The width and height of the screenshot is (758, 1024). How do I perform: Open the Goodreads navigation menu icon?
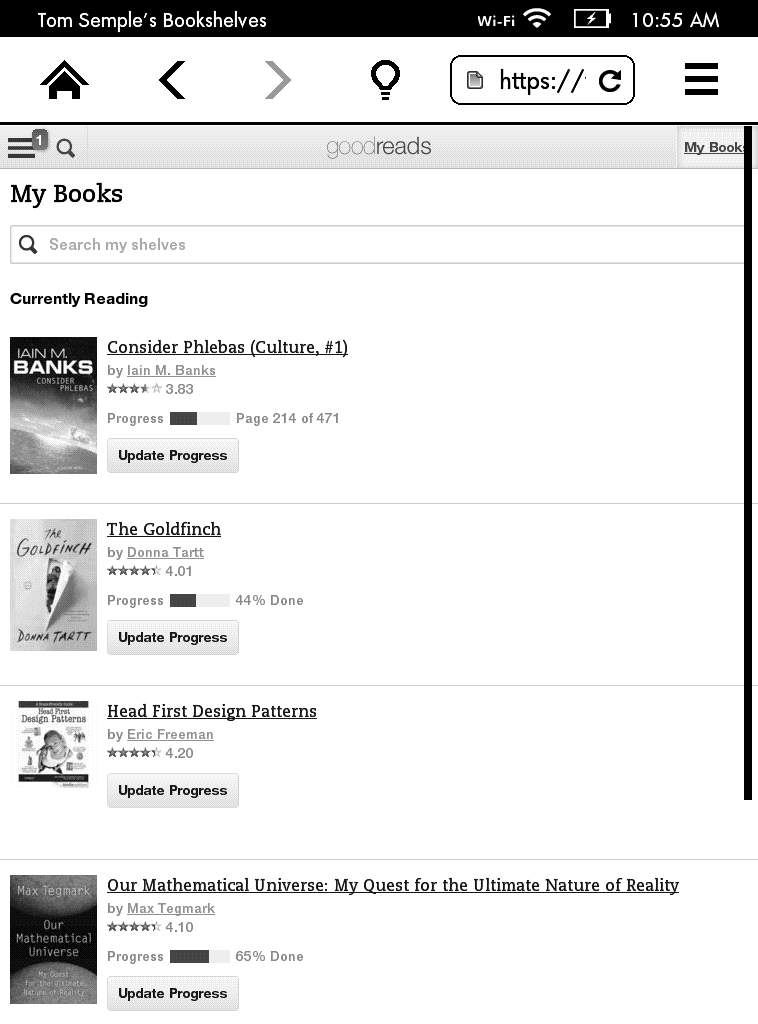[x=22, y=148]
